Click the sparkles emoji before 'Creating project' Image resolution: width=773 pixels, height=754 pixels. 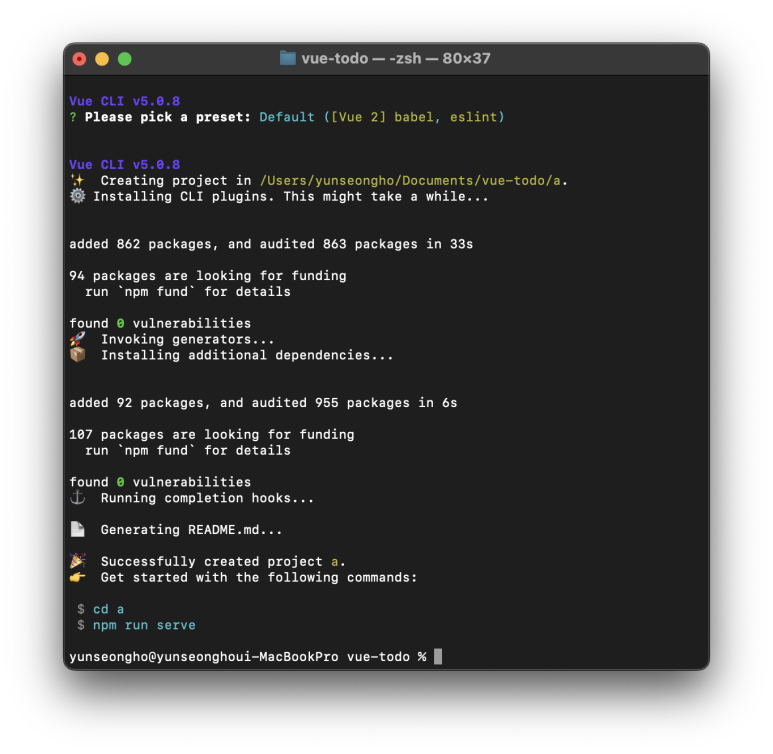tap(77, 180)
